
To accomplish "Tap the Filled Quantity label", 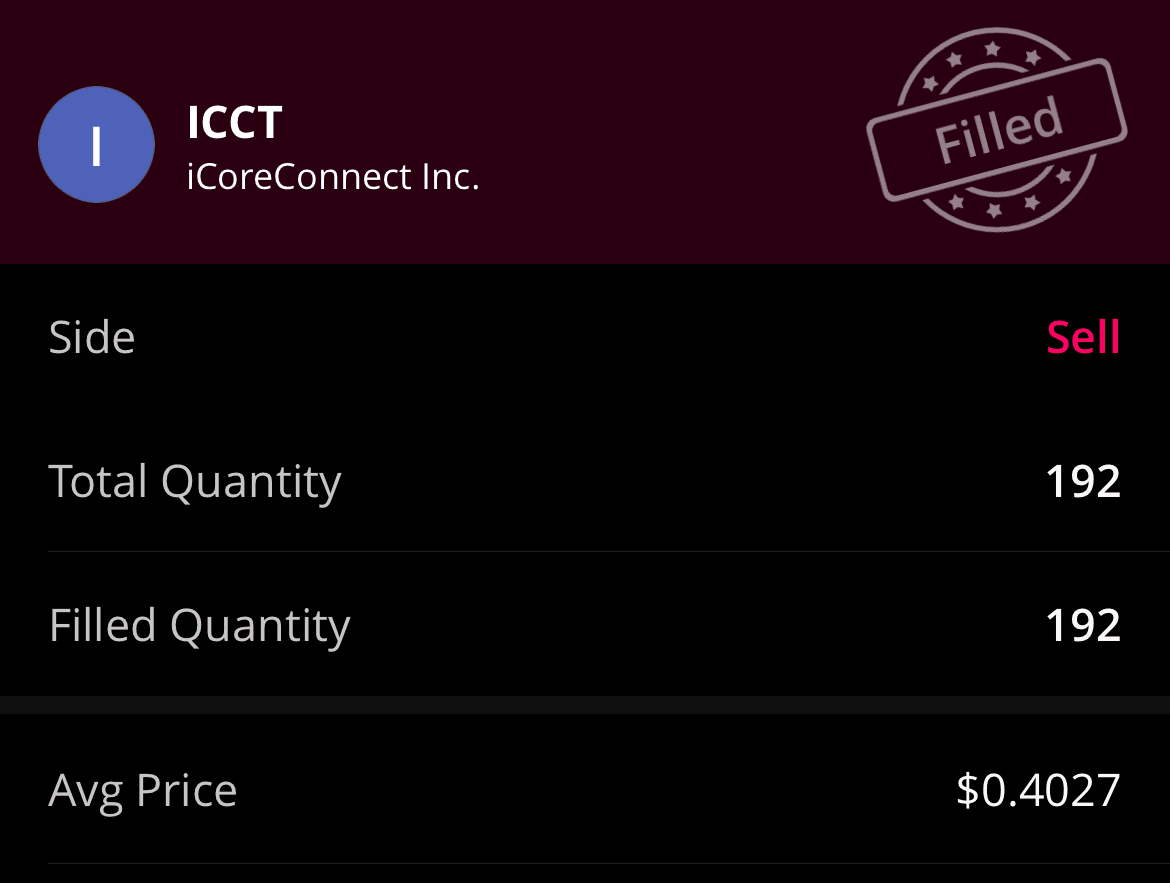I will (x=199, y=626).
